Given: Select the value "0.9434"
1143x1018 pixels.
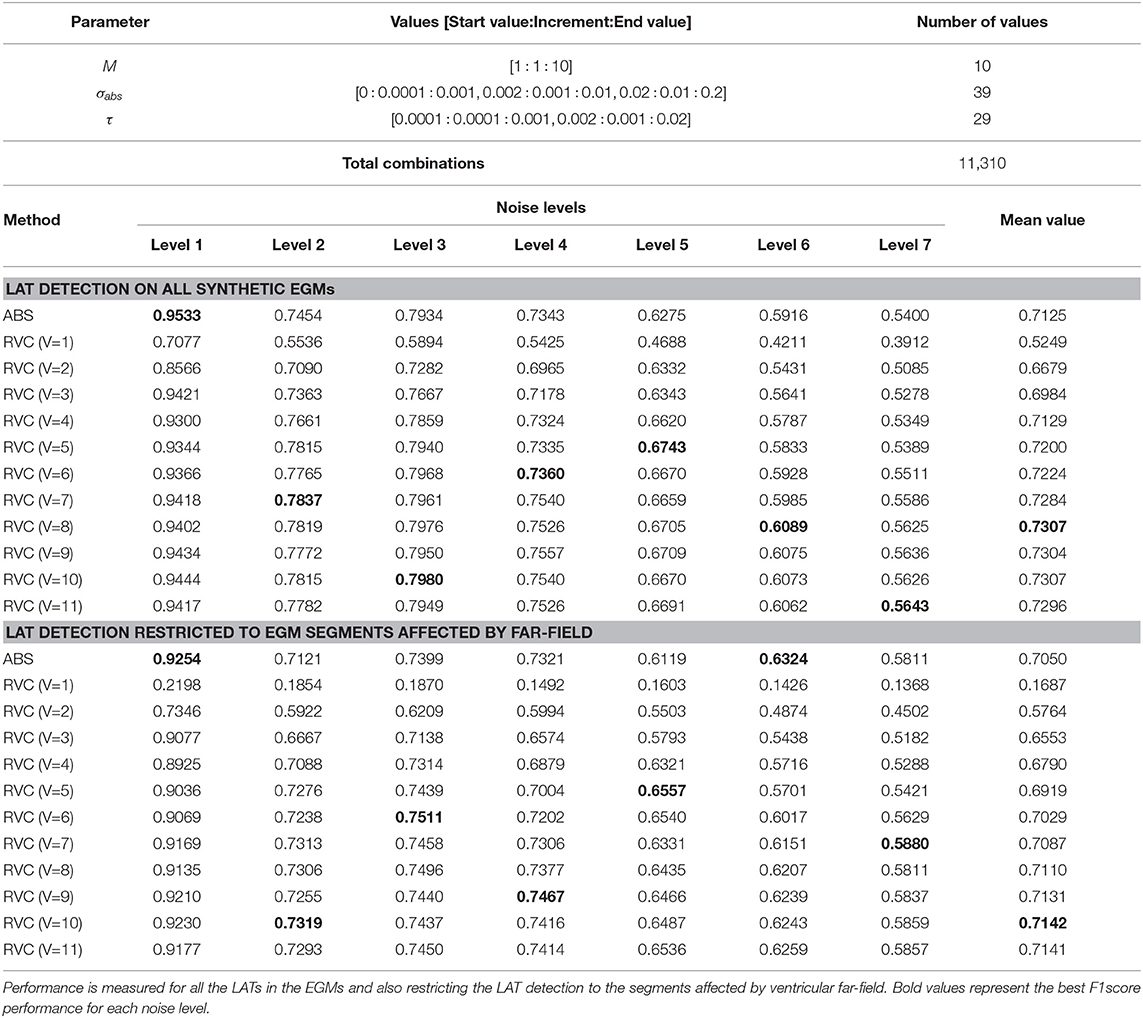Looking at the screenshot, I should (176, 553).
